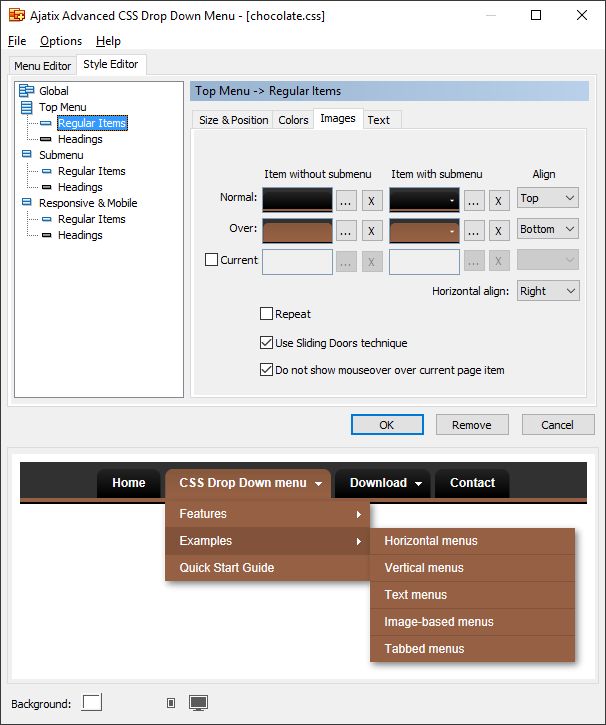Open Examples submenu arrow in preview

click(359, 541)
